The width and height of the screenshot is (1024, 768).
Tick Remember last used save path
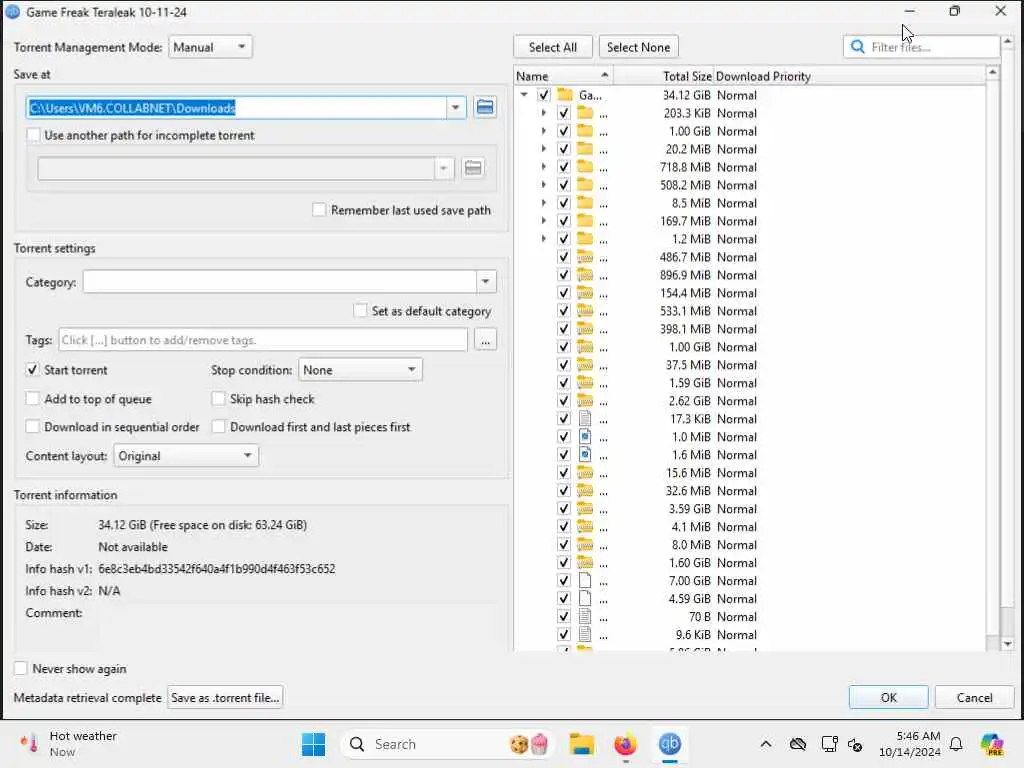pyautogui.click(x=319, y=210)
